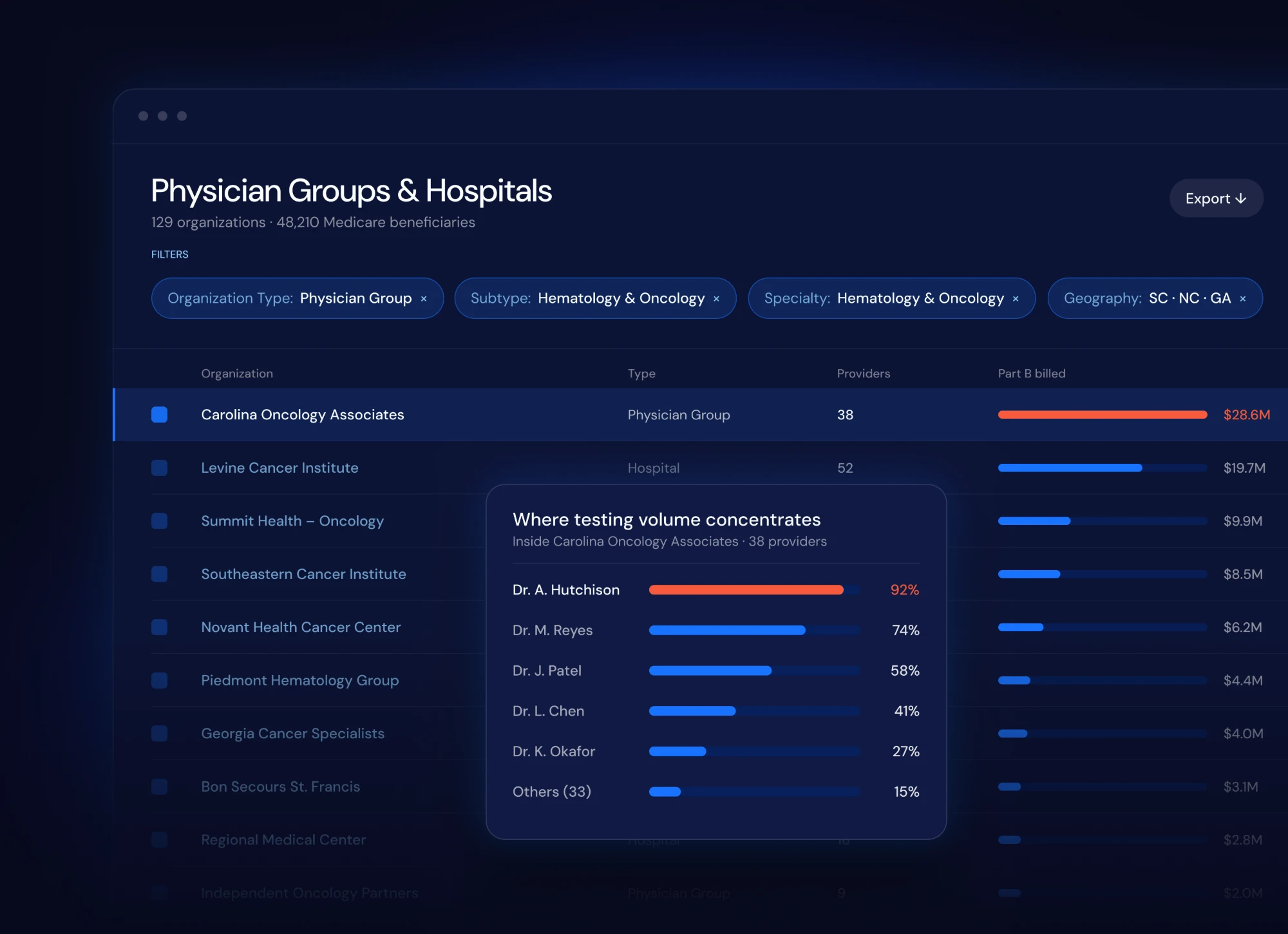Viewport: 1288px width, 934px height.
Task: Remove the Geography filter with its x
Action: pos(1243,299)
